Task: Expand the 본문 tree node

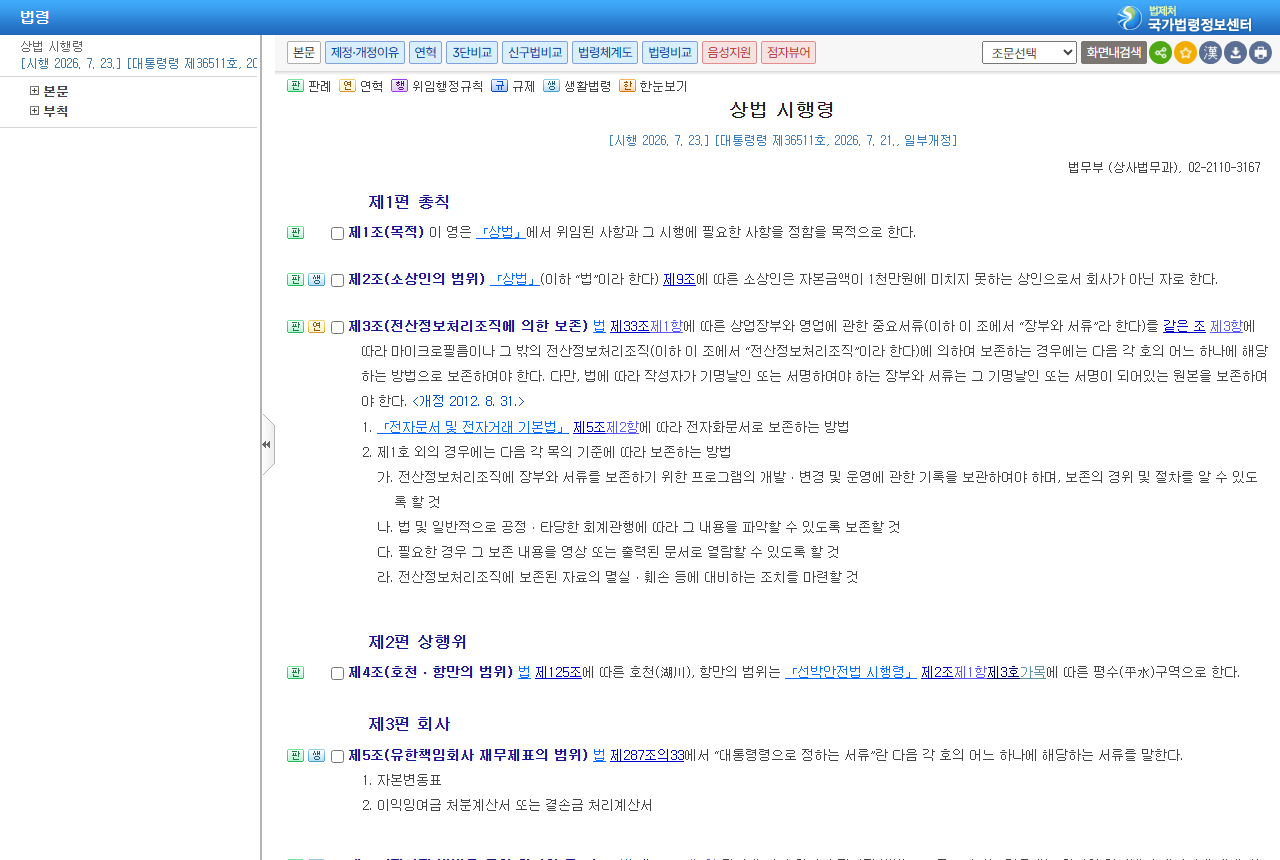Action: pyautogui.click(x=35, y=91)
